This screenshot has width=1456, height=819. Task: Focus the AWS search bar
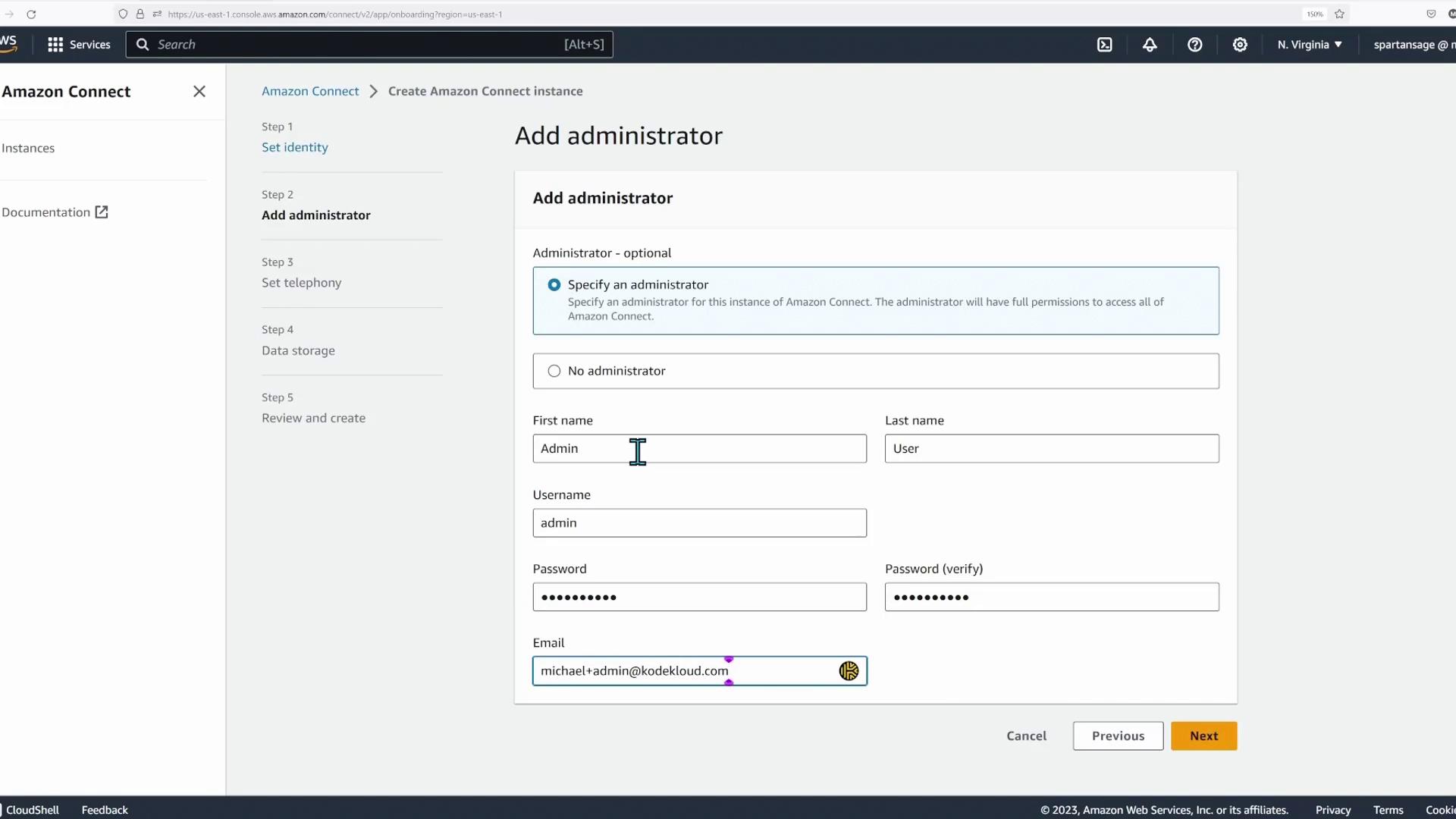click(x=369, y=45)
